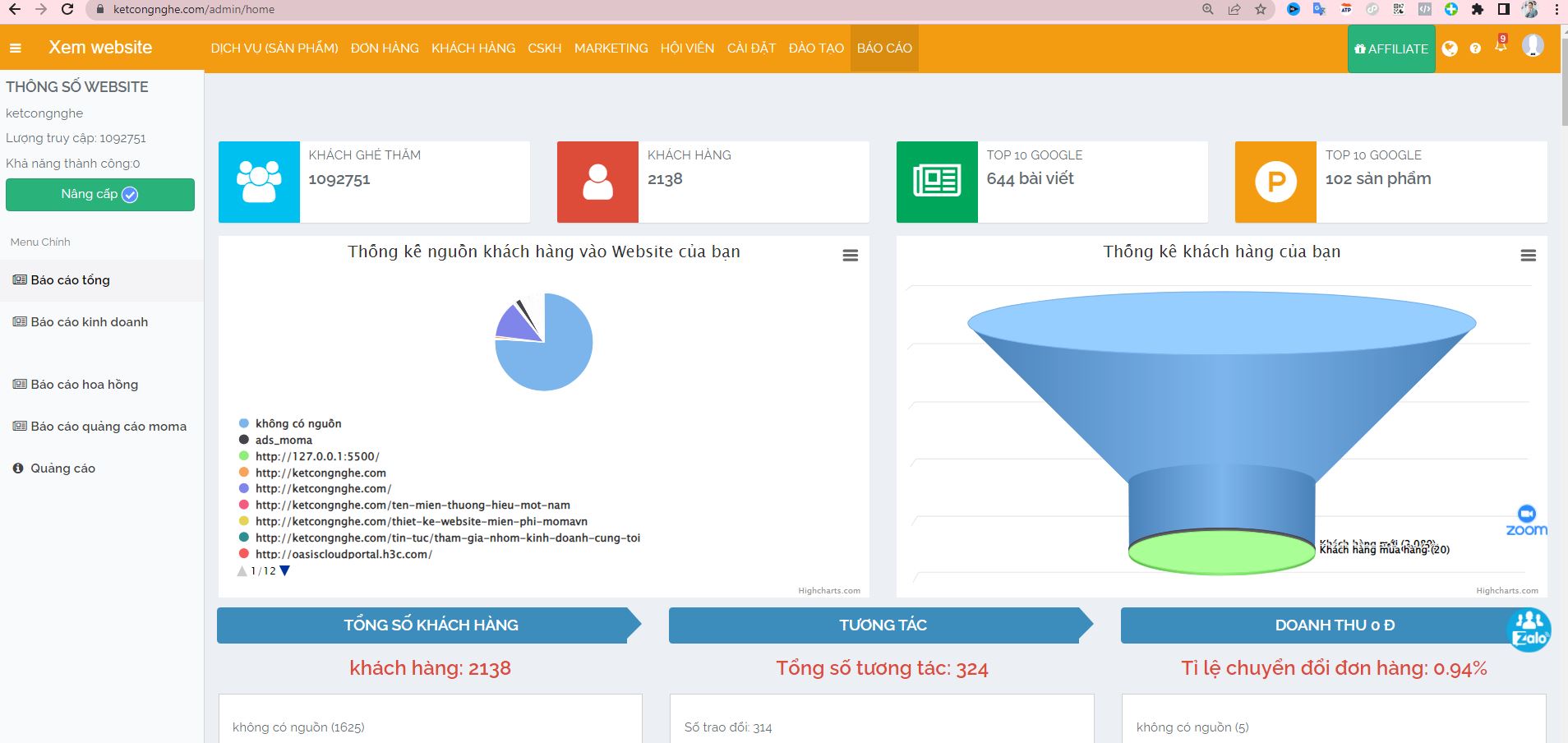
Task: Click the user avatar profile icon
Action: click(x=1532, y=45)
